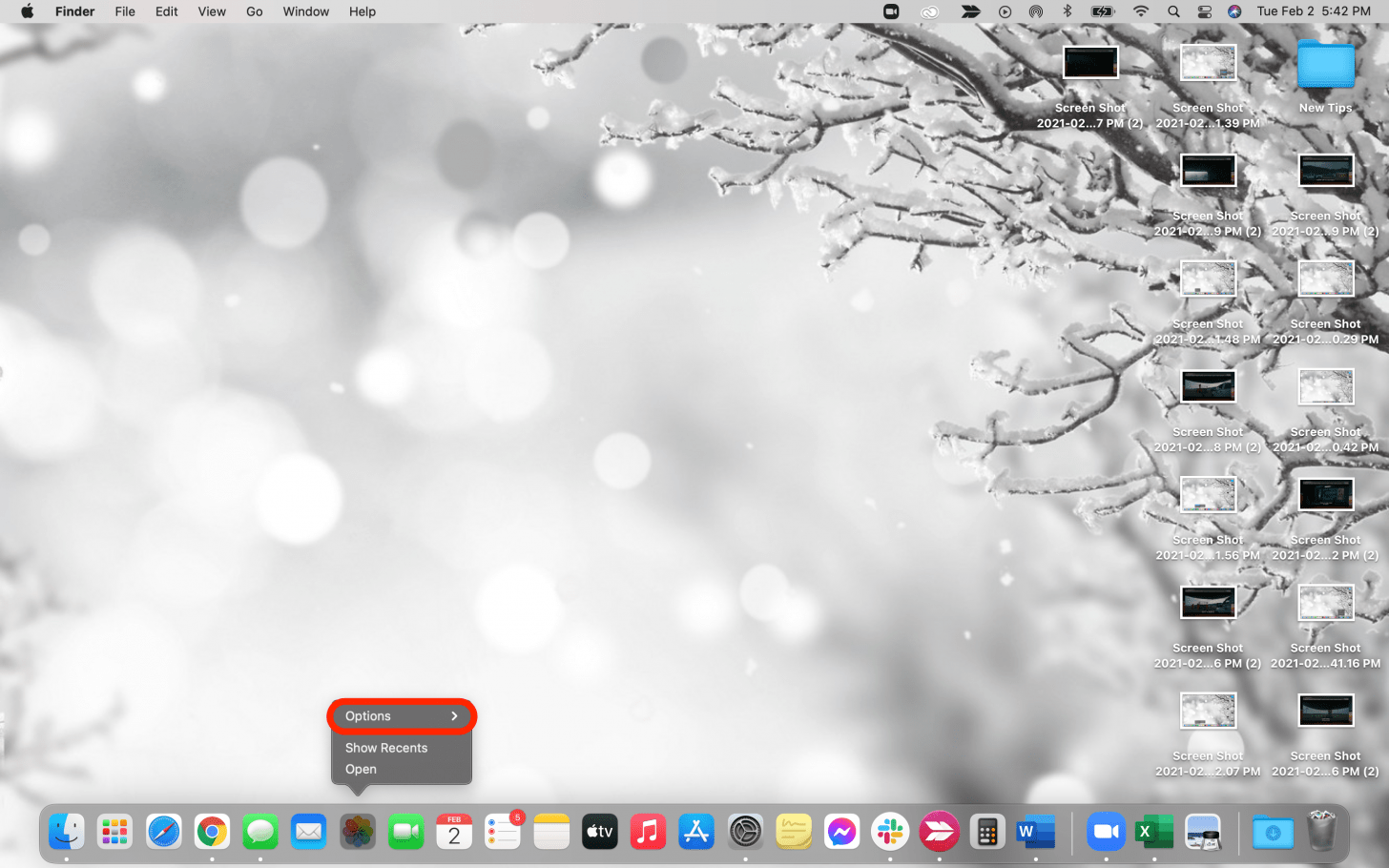Open Slack from the Dock
Image resolution: width=1389 pixels, height=868 pixels.
[x=890, y=831]
